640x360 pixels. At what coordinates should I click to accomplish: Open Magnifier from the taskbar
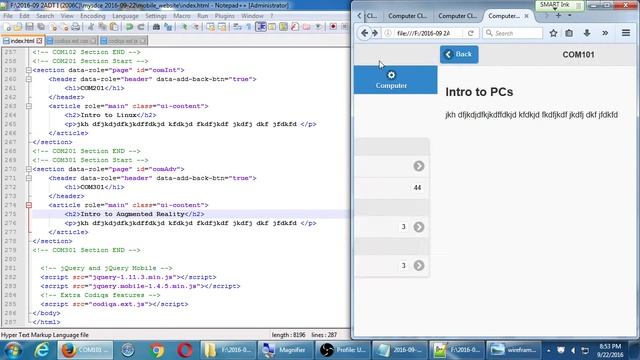pyautogui.click(x=284, y=350)
